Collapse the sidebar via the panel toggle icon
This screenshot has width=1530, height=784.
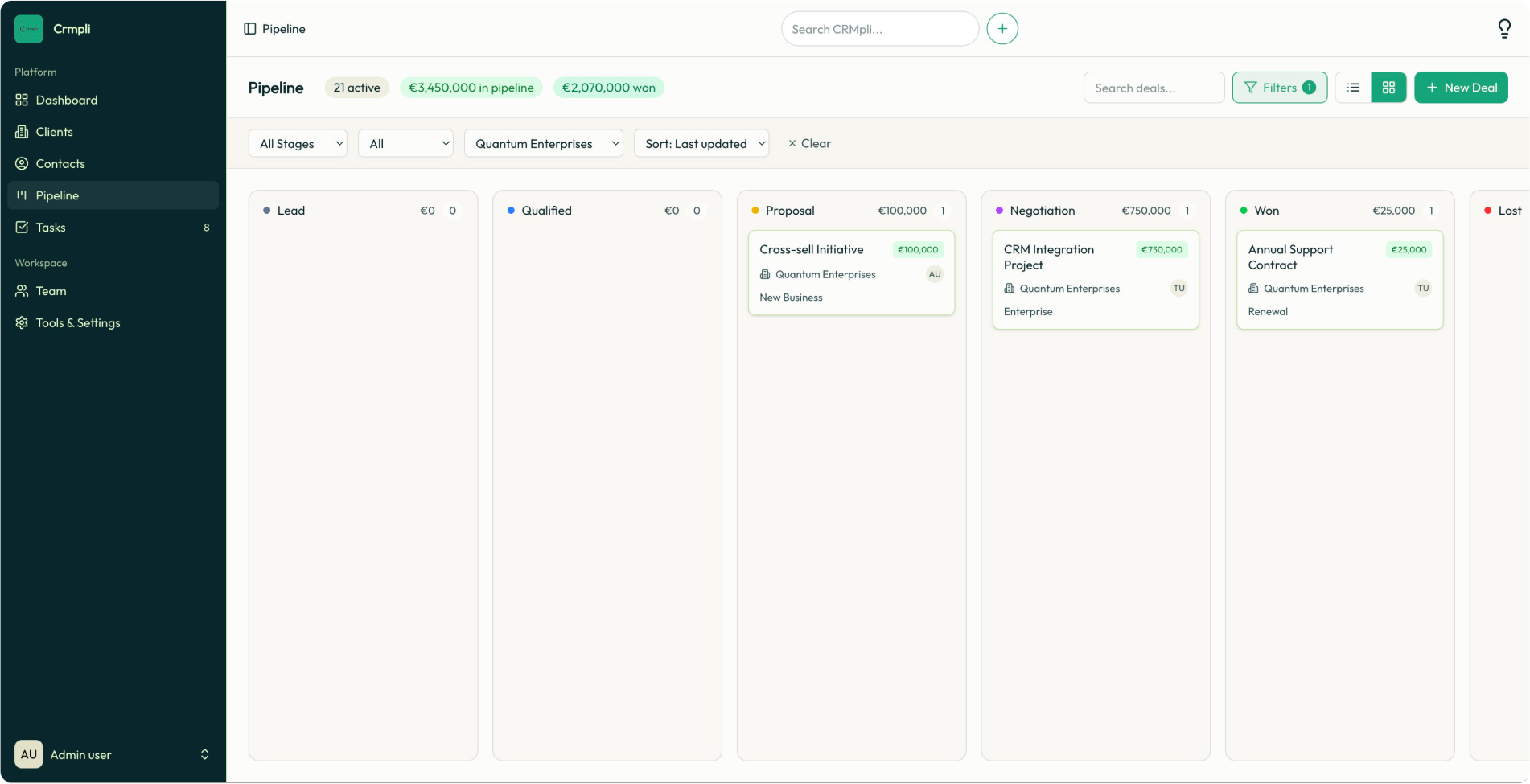[250, 28]
